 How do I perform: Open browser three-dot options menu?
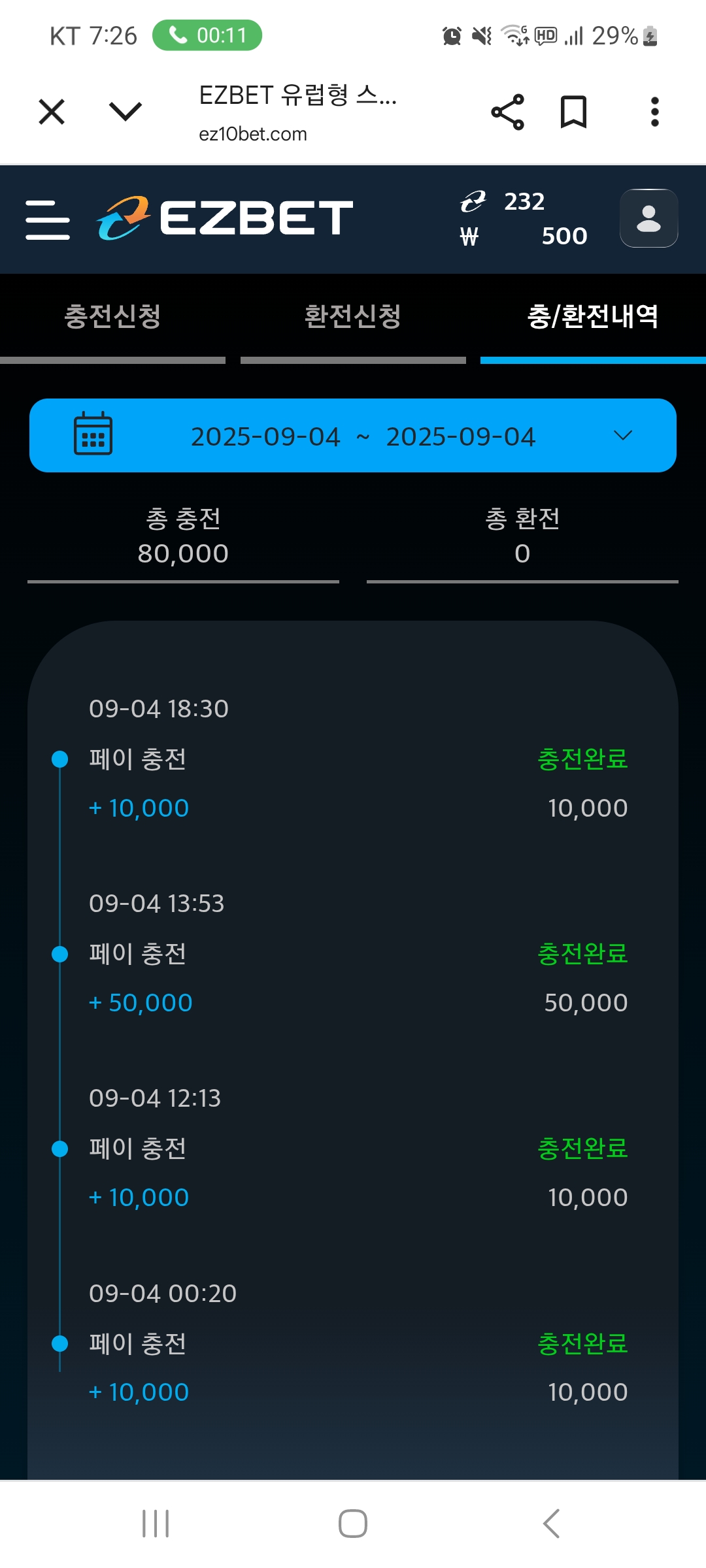pos(654,112)
